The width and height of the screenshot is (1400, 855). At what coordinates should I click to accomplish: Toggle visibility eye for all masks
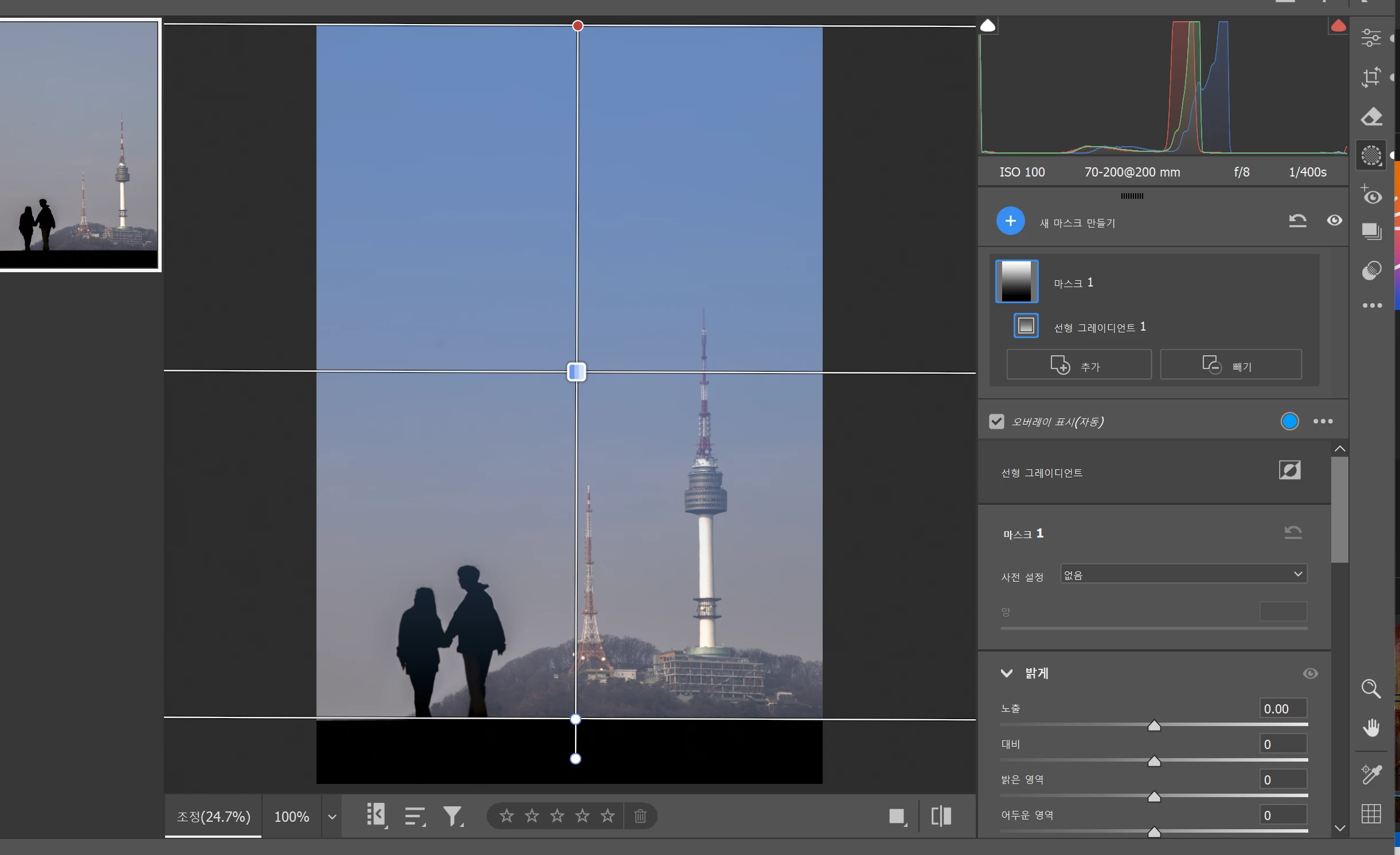click(1334, 221)
